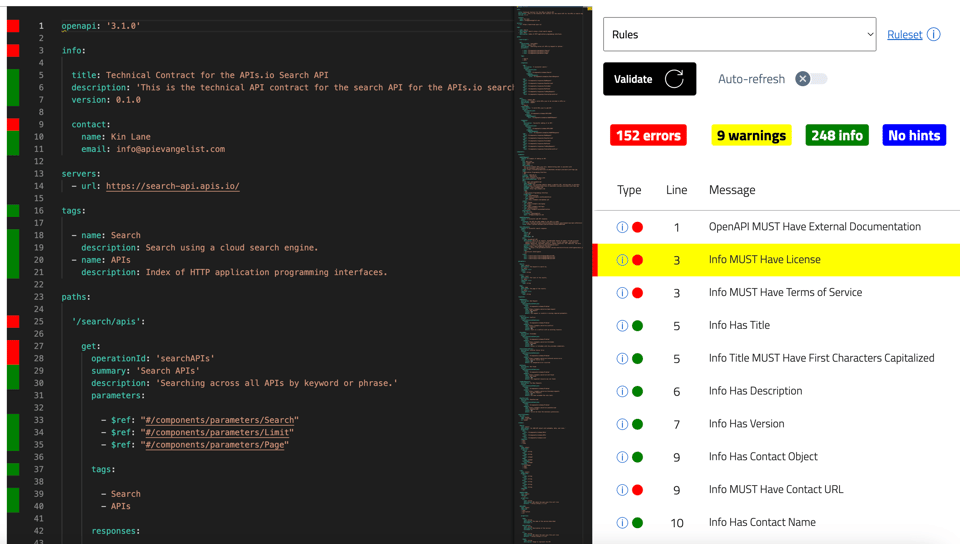Screen dimensions: 960x544
Task: Select the Info Has Contact Object row
Action: click(763, 457)
